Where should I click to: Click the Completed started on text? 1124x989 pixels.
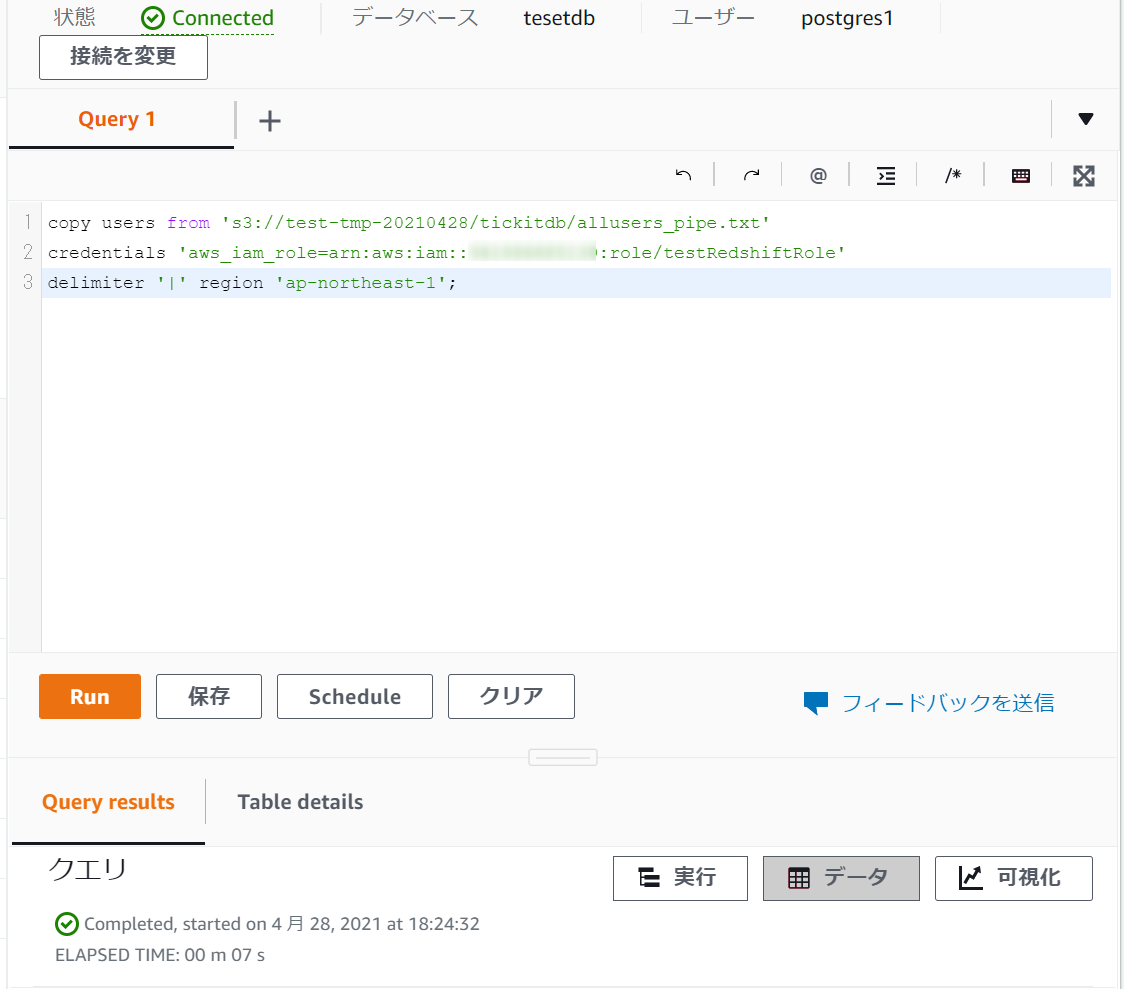(x=282, y=924)
